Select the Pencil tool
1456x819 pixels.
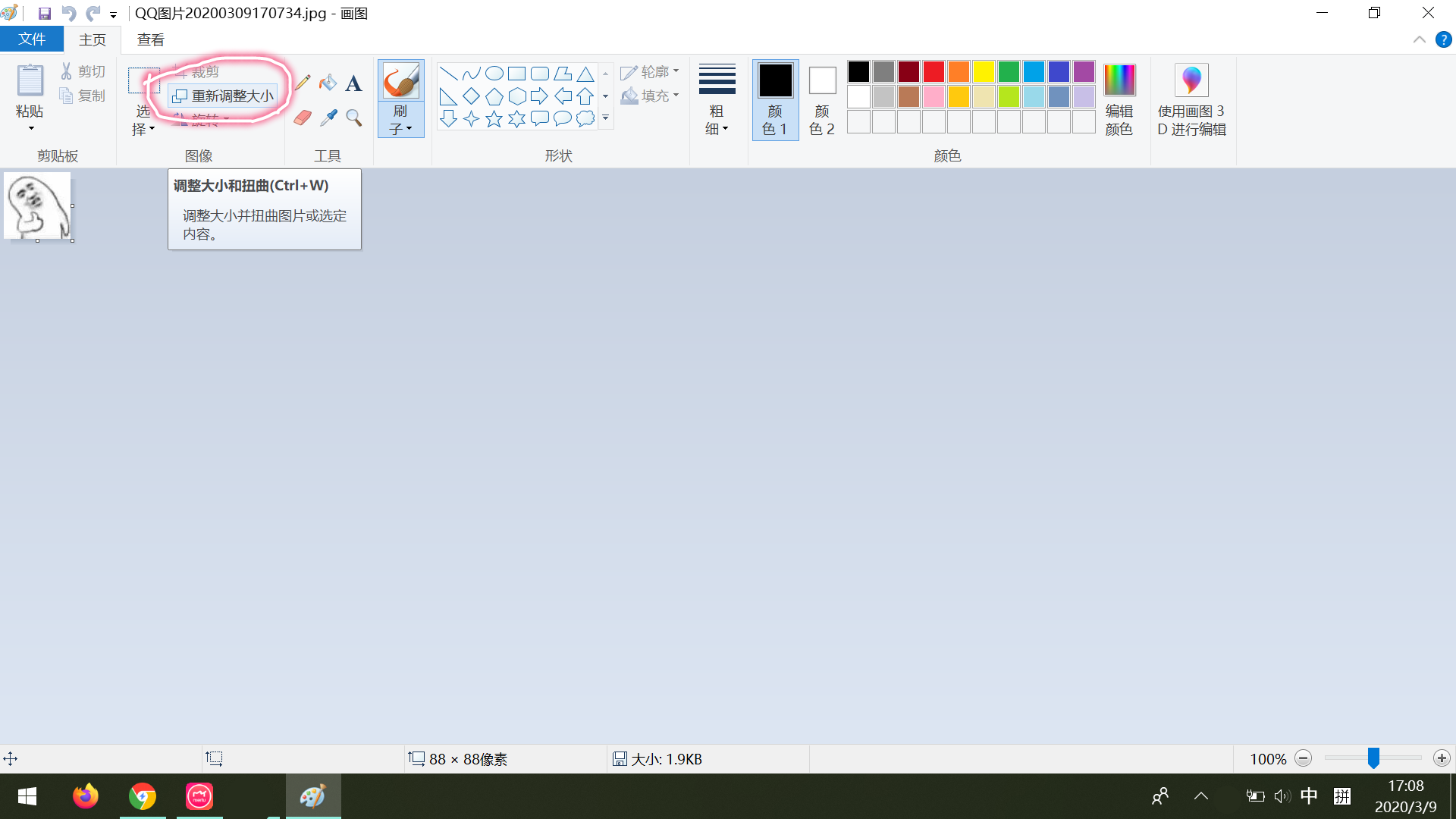(303, 83)
